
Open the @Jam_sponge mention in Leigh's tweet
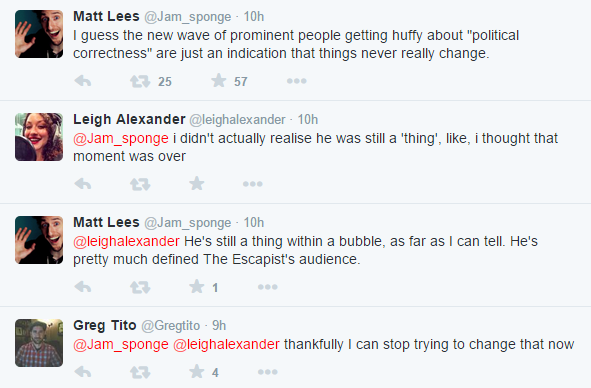pos(121,138)
